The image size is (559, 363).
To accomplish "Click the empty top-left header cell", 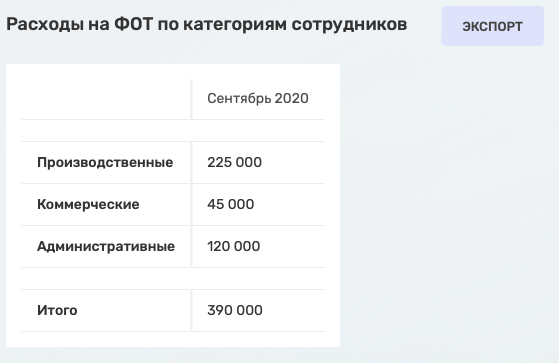I will coord(106,99).
